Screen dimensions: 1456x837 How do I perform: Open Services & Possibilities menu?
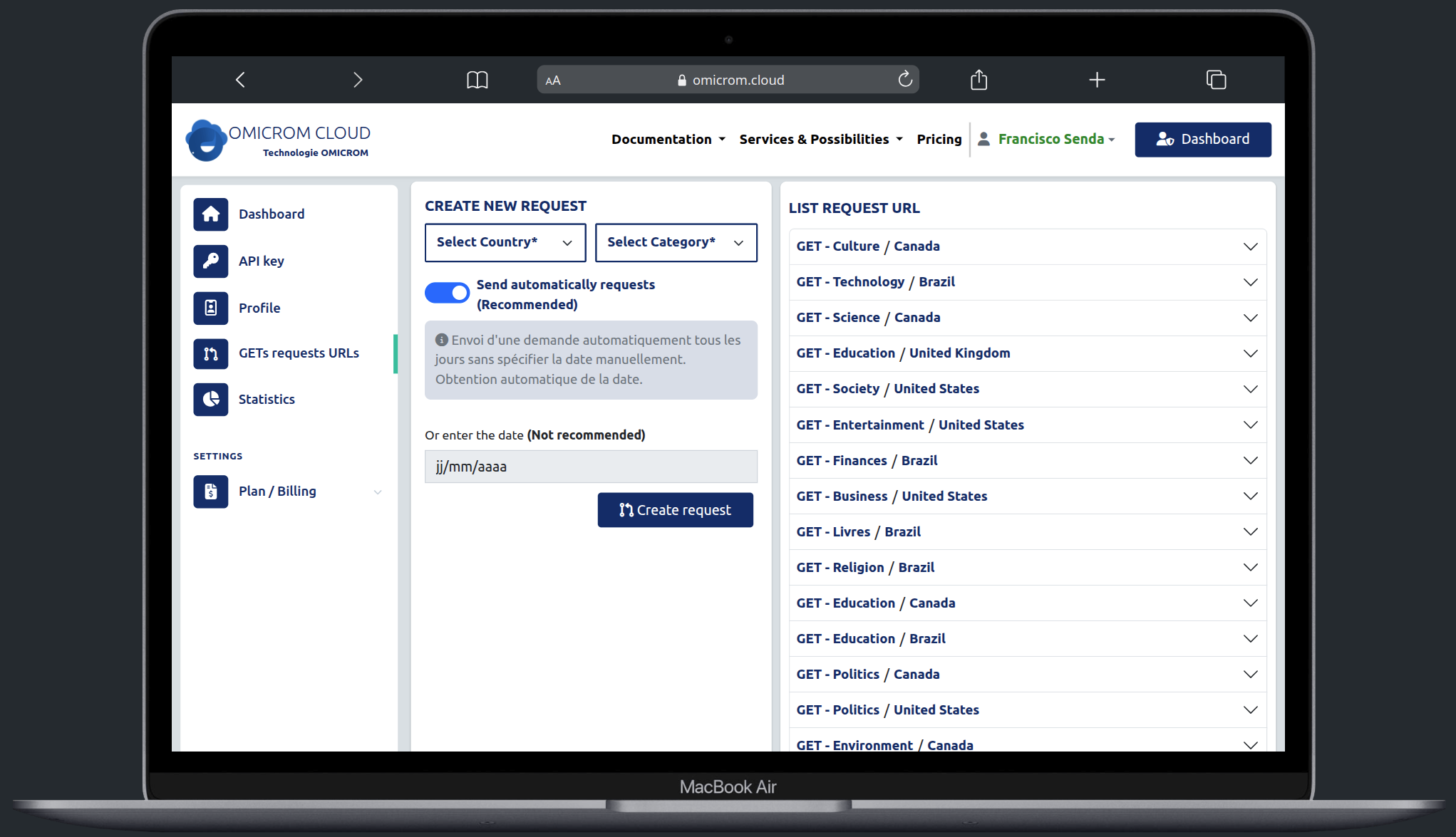tap(820, 139)
